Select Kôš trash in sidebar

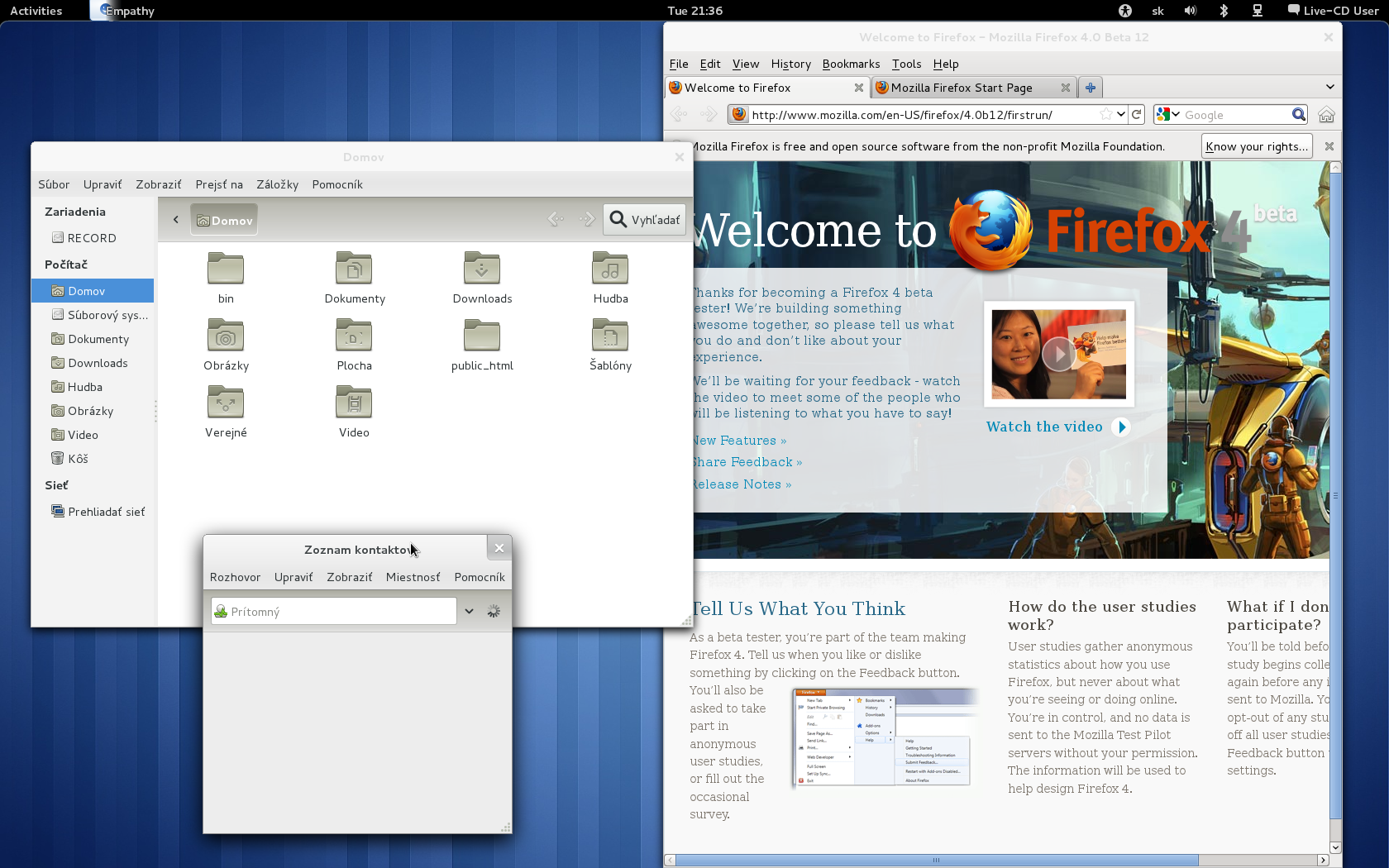[93, 459]
